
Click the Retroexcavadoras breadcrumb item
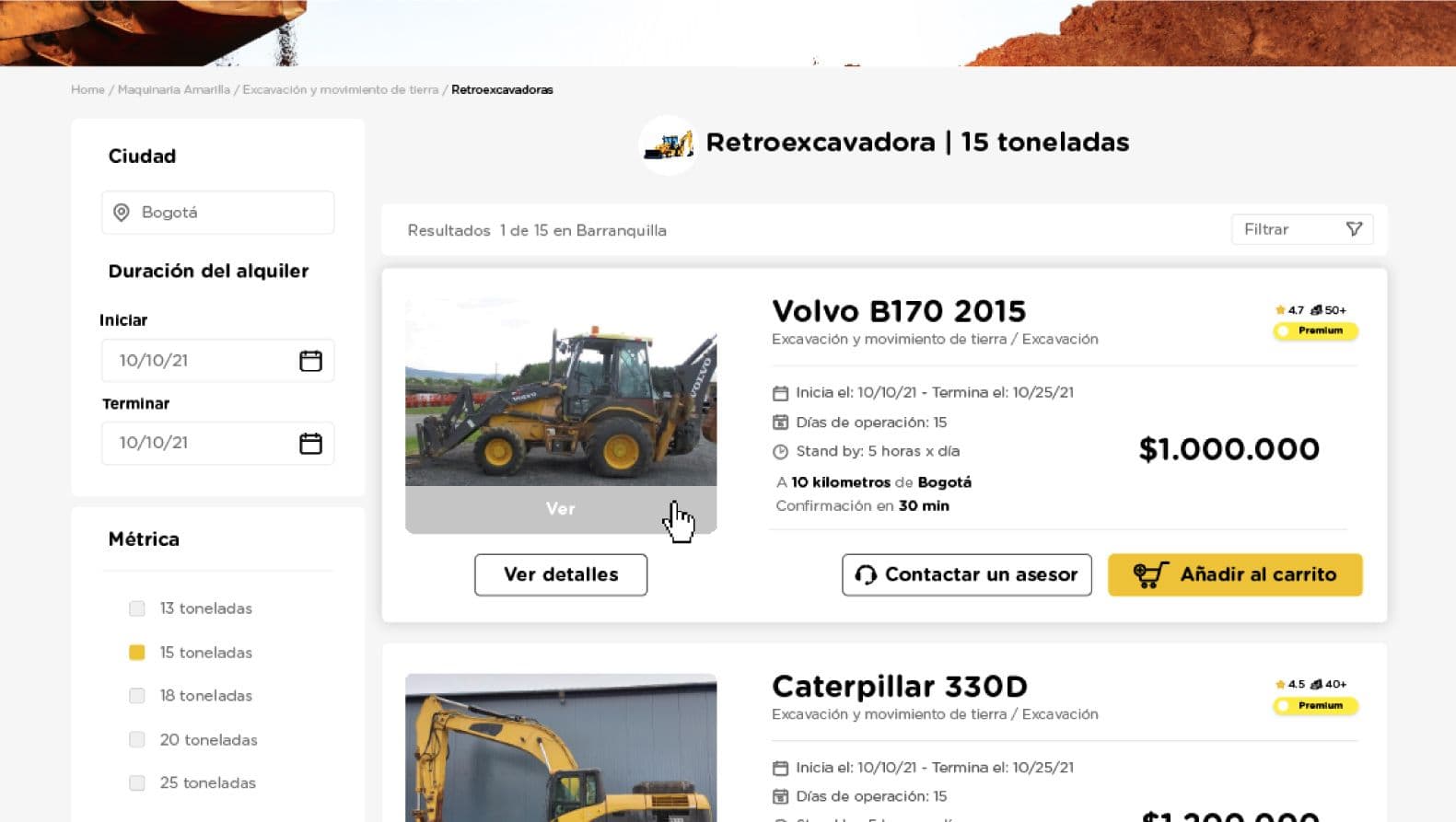point(502,89)
